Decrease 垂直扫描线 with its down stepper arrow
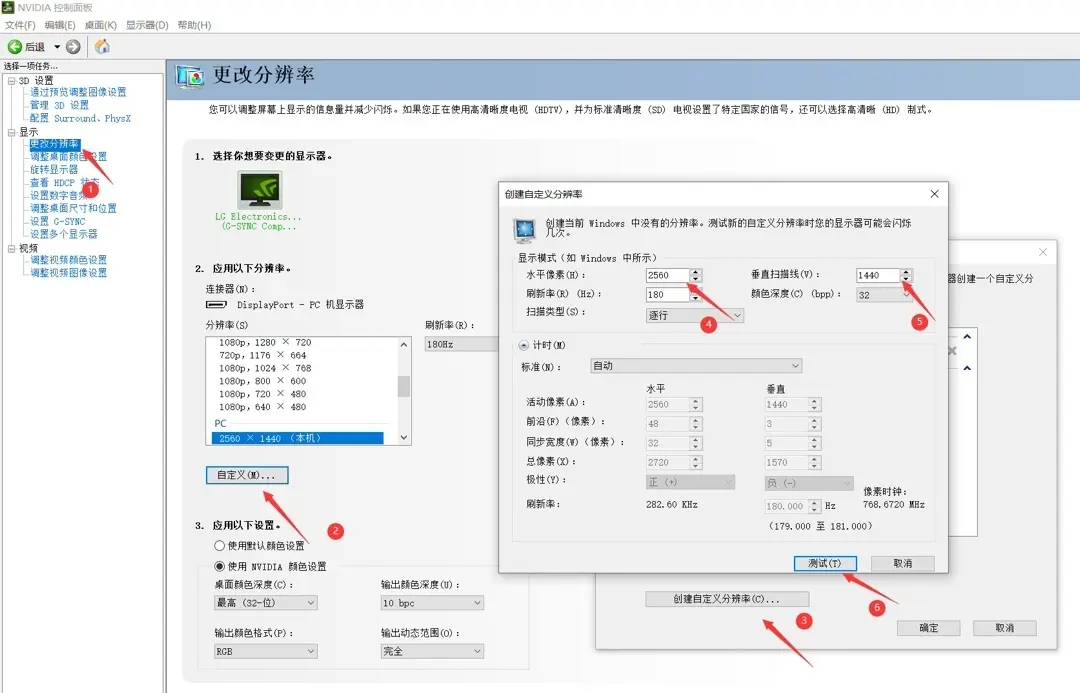Image resolution: width=1080 pixels, height=693 pixels. [x=906, y=279]
